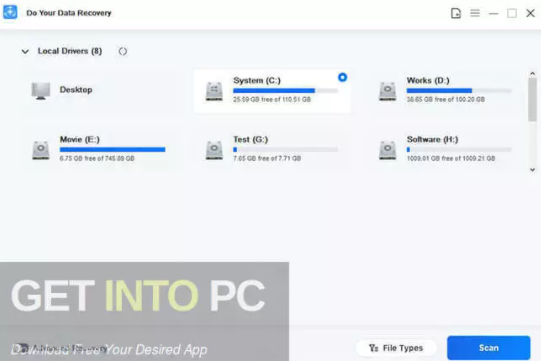Minimize the Data Recovery window

494,14
